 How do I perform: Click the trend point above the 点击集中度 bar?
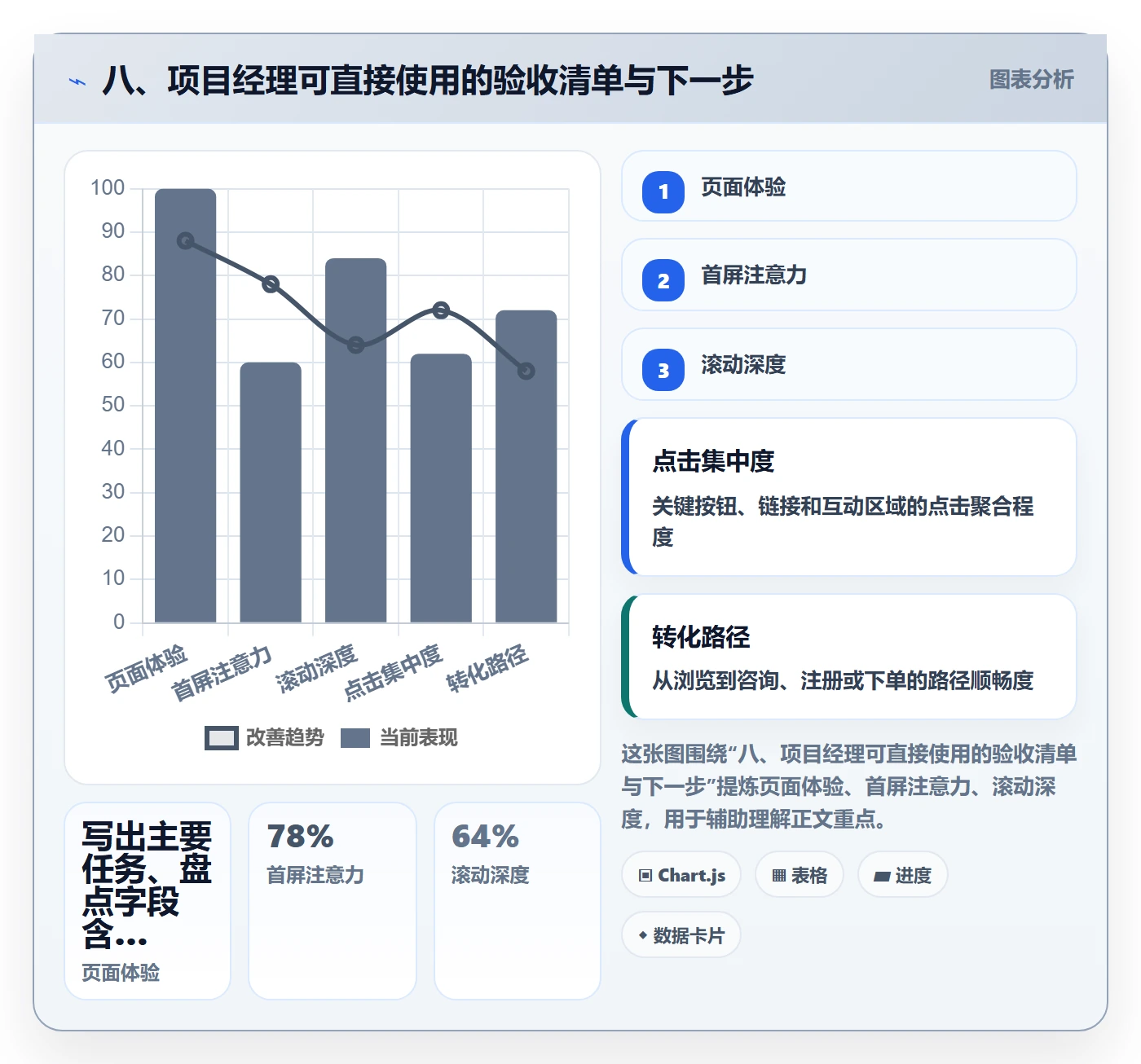click(x=441, y=310)
